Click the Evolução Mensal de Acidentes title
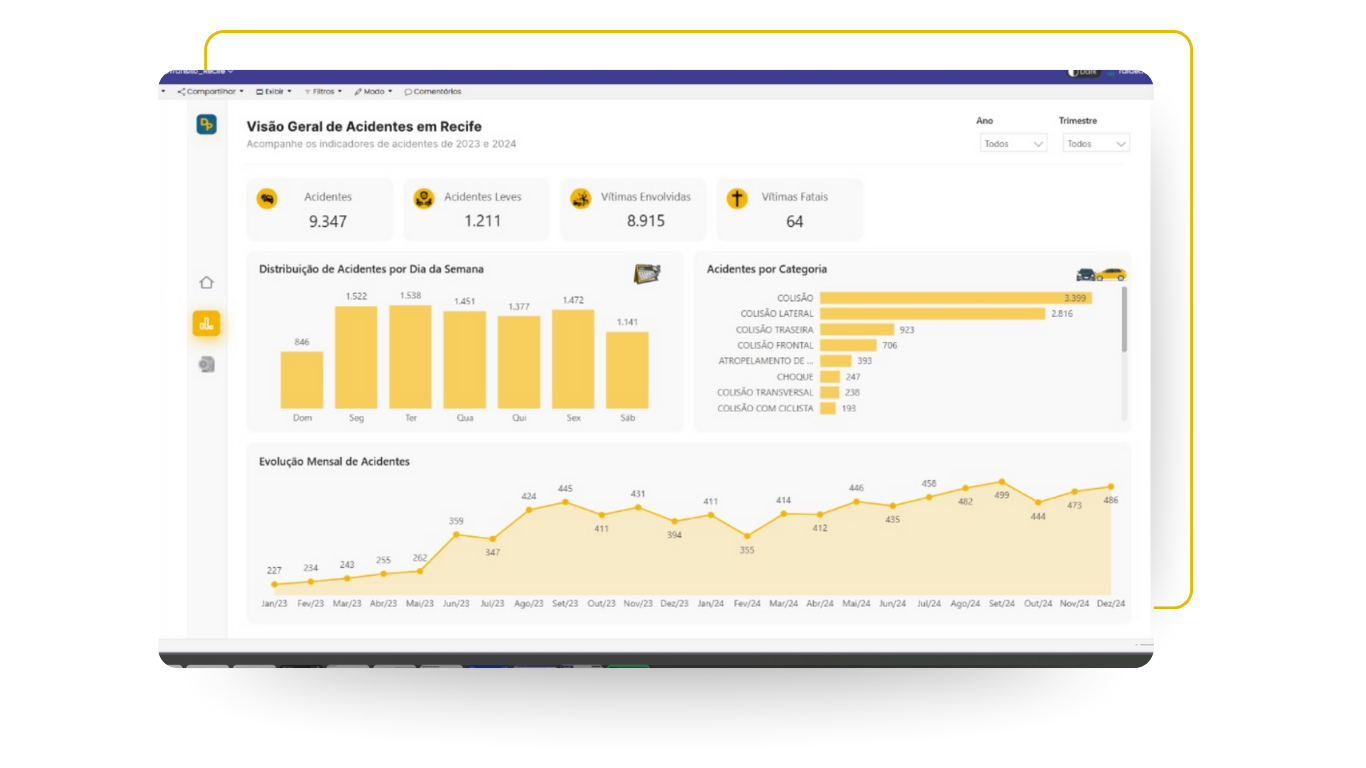 pyautogui.click(x=334, y=461)
